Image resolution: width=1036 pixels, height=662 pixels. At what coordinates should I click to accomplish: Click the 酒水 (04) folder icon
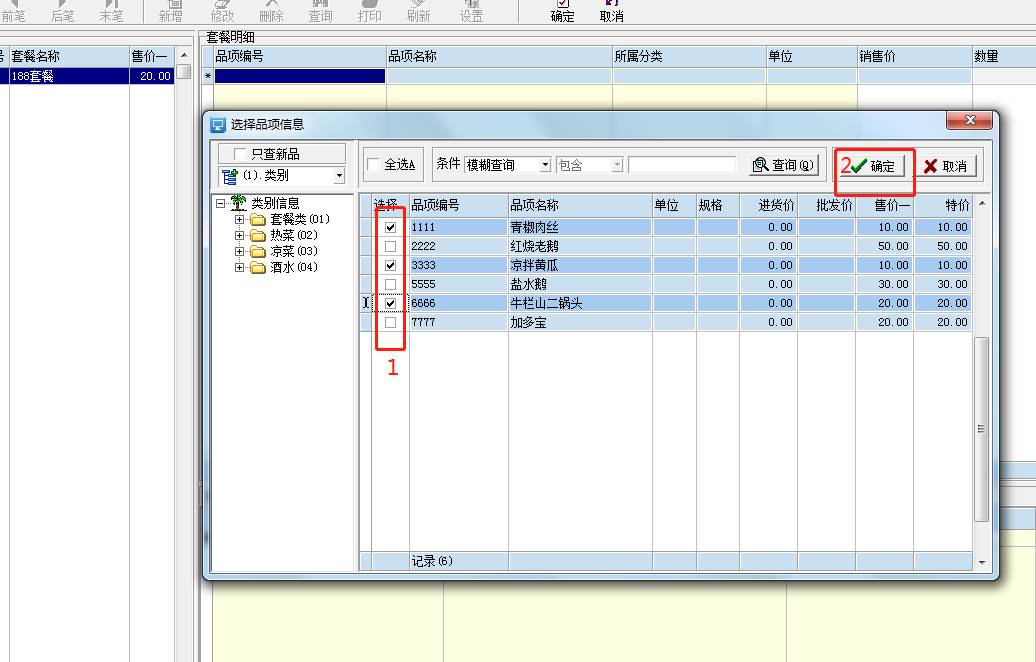click(x=258, y=267)
